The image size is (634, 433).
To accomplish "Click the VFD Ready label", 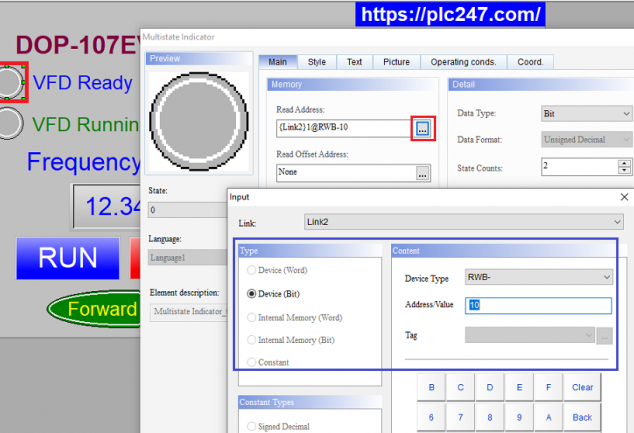I will tap(82, 83).
